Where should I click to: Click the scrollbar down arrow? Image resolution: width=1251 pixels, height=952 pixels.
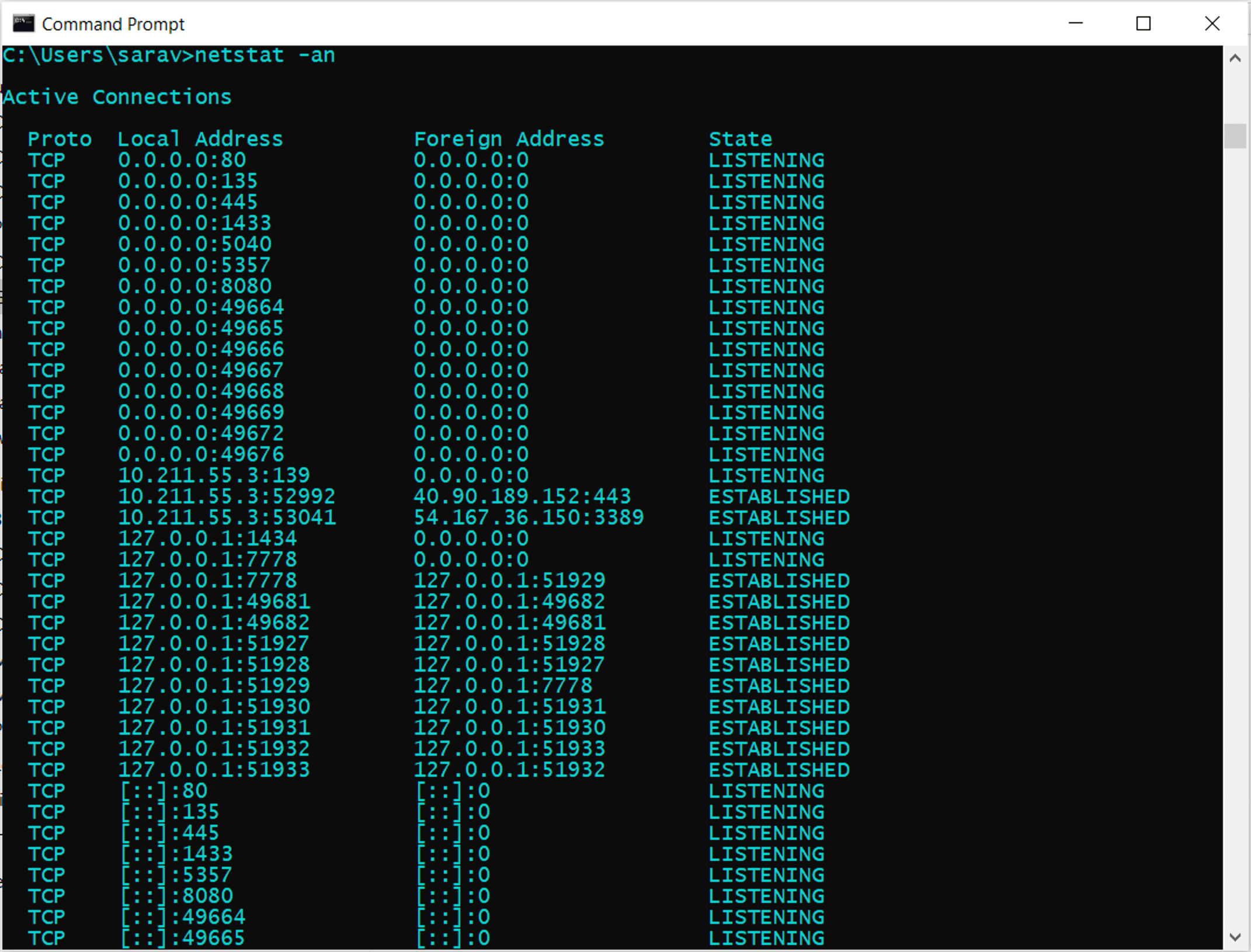(1235, 937)
